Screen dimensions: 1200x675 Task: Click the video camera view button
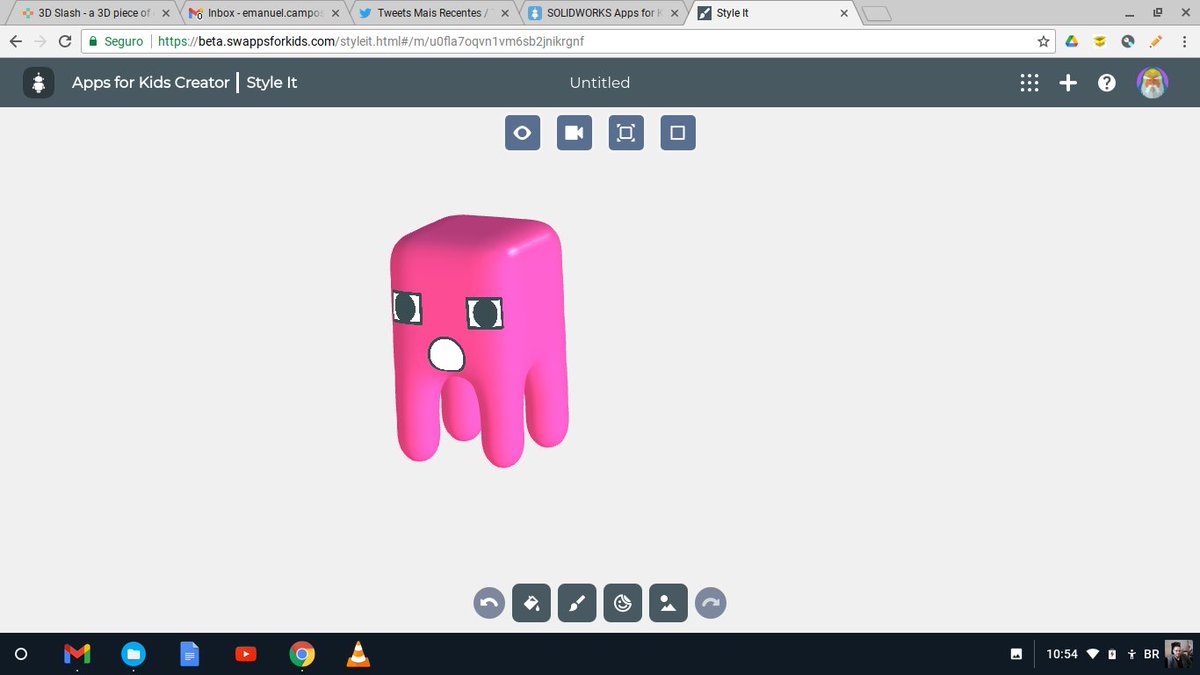click(x=574, y=133)
